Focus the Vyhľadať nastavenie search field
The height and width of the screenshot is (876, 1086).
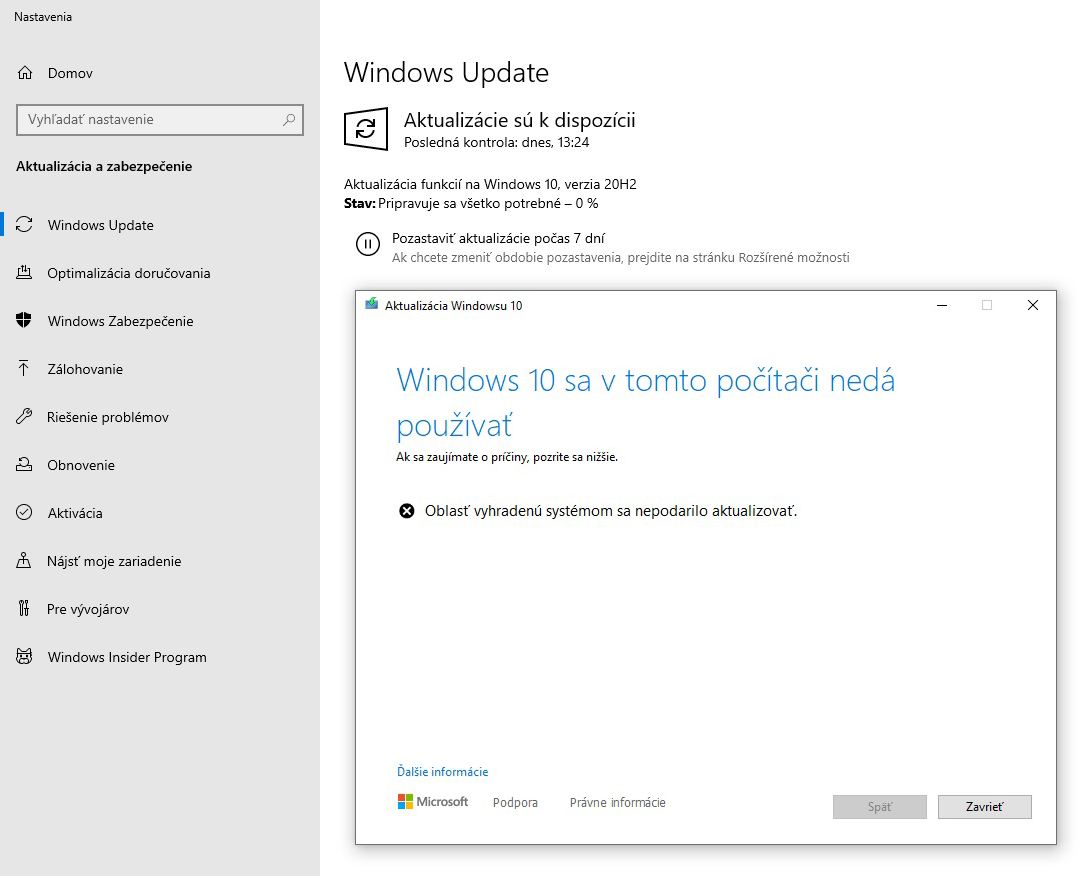(160, 119)
